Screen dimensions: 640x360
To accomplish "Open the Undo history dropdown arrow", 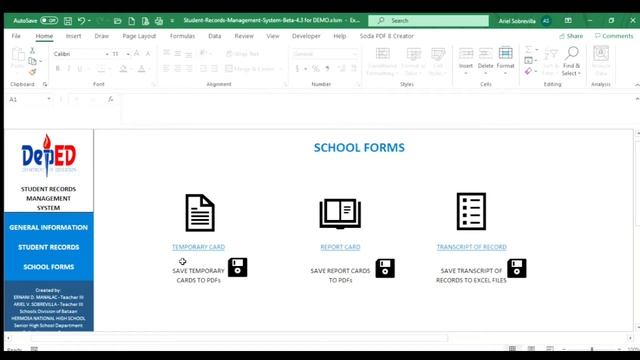I will point(89,20).
